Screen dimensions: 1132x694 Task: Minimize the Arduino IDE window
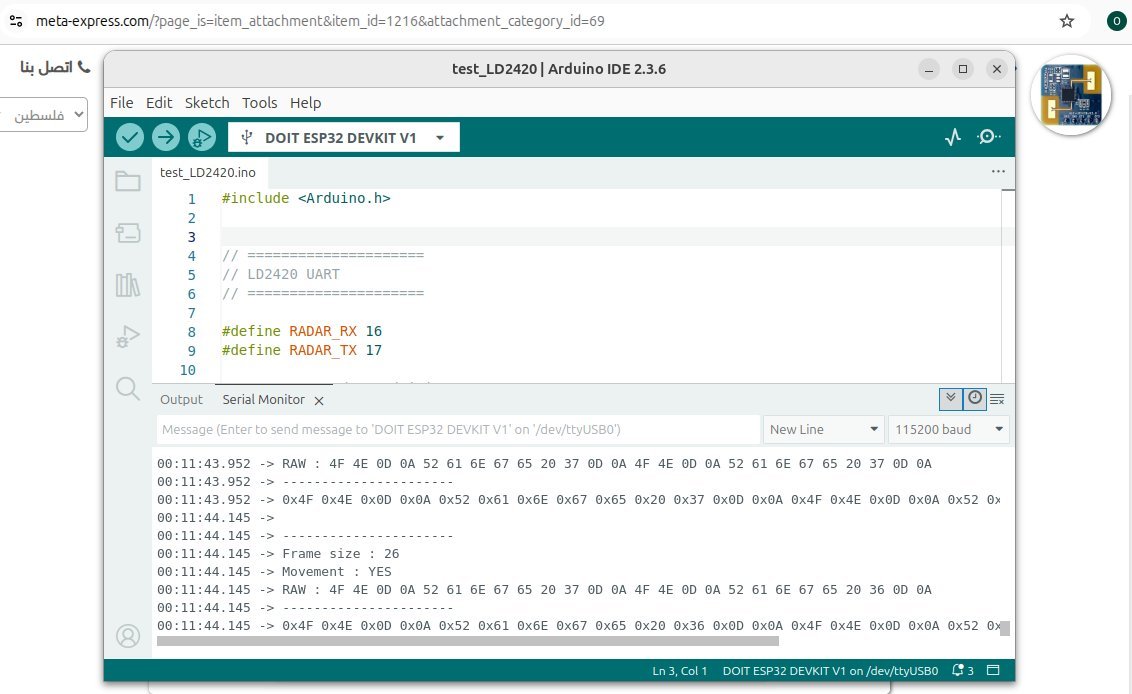(929, 69)
